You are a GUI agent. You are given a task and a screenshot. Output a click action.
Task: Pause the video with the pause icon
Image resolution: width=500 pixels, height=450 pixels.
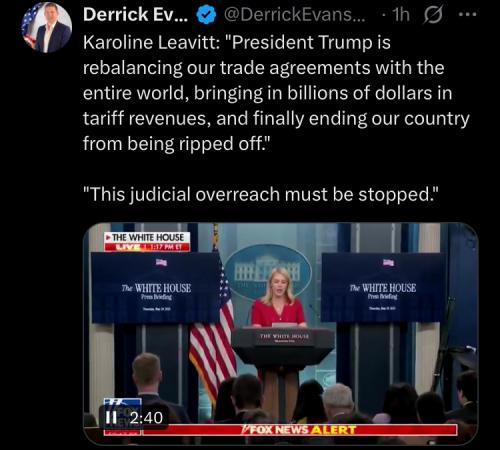[x=111, y=417]
